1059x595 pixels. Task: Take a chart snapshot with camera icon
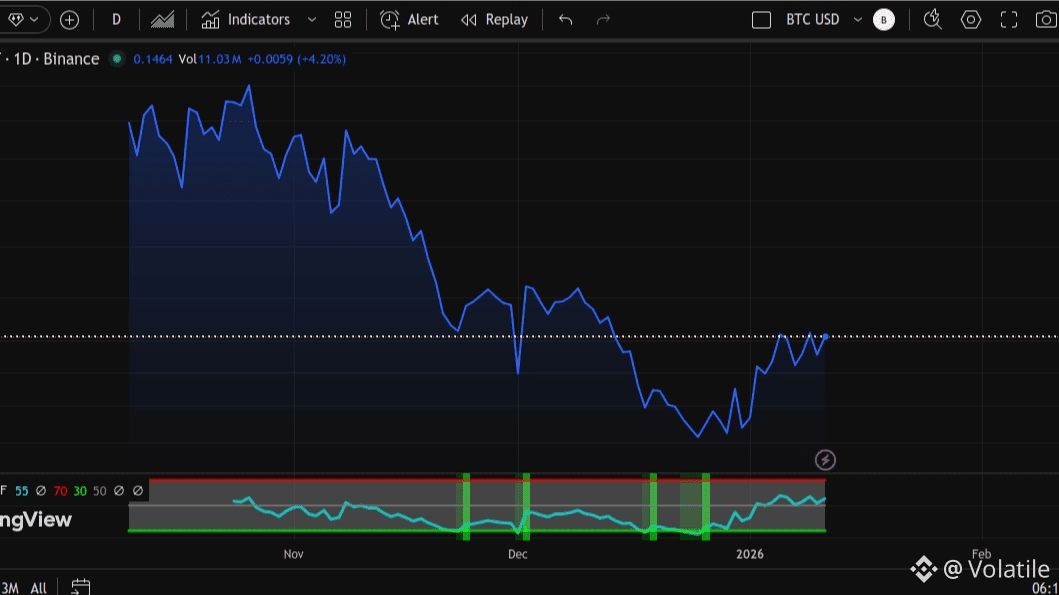pos(1046,20)
